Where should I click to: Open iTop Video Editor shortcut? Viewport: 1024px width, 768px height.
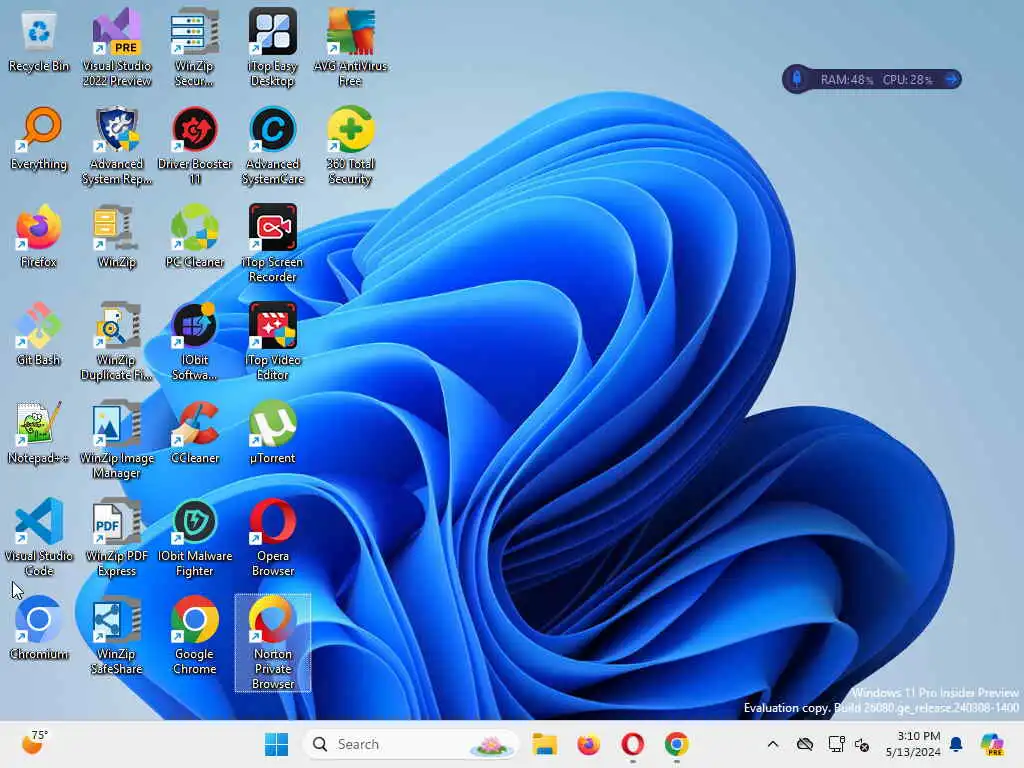click(272, 342)
